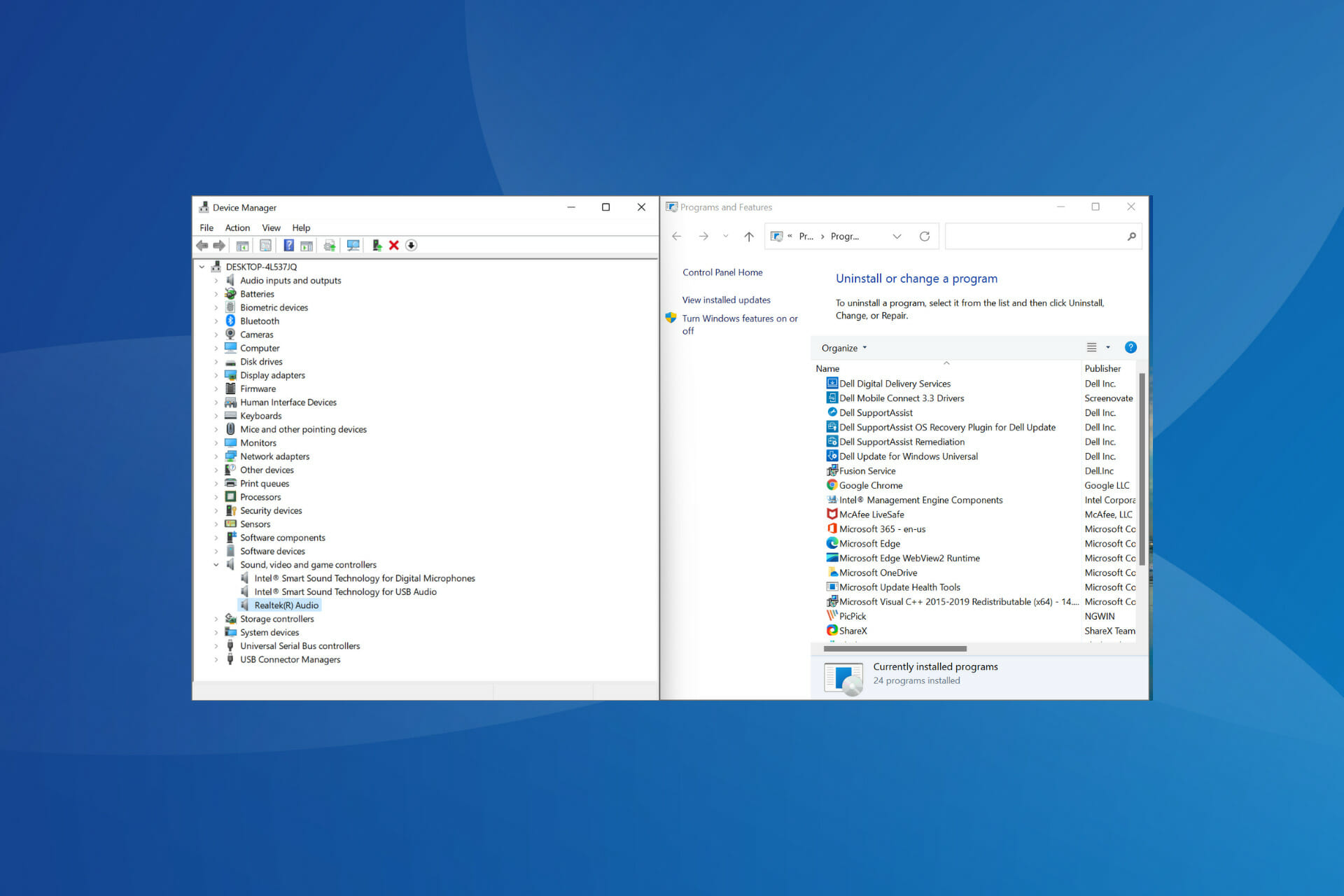
Task: Open the address bar history dropdown
Action: [897, 237]
